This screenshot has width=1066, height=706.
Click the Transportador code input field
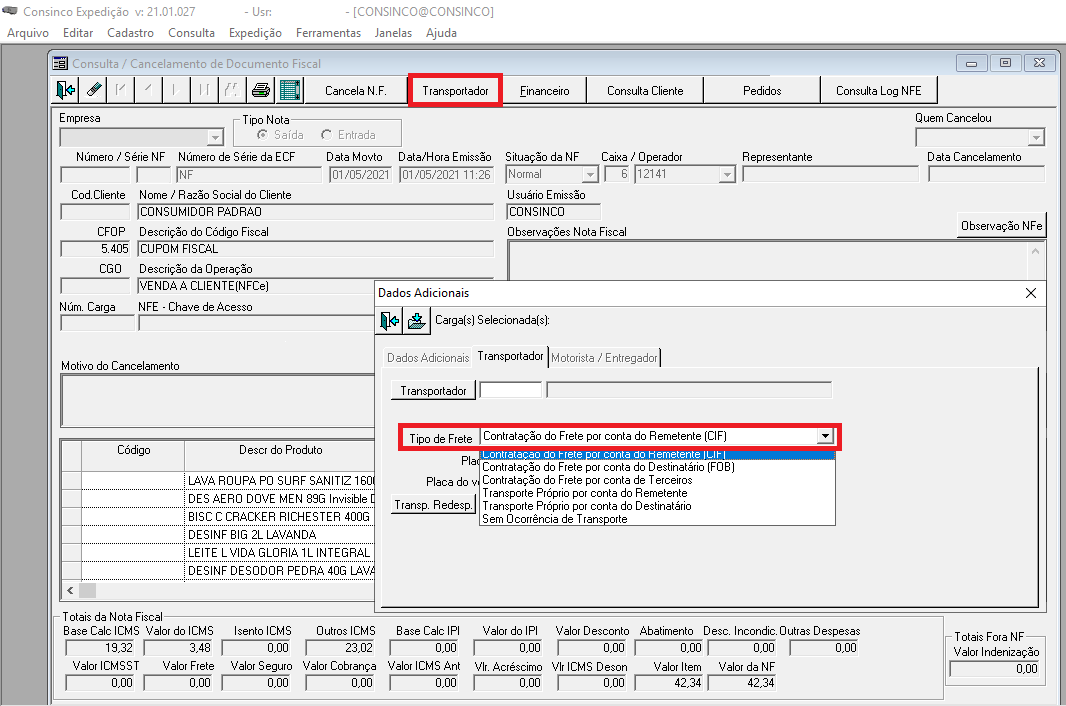pos(511,390)
